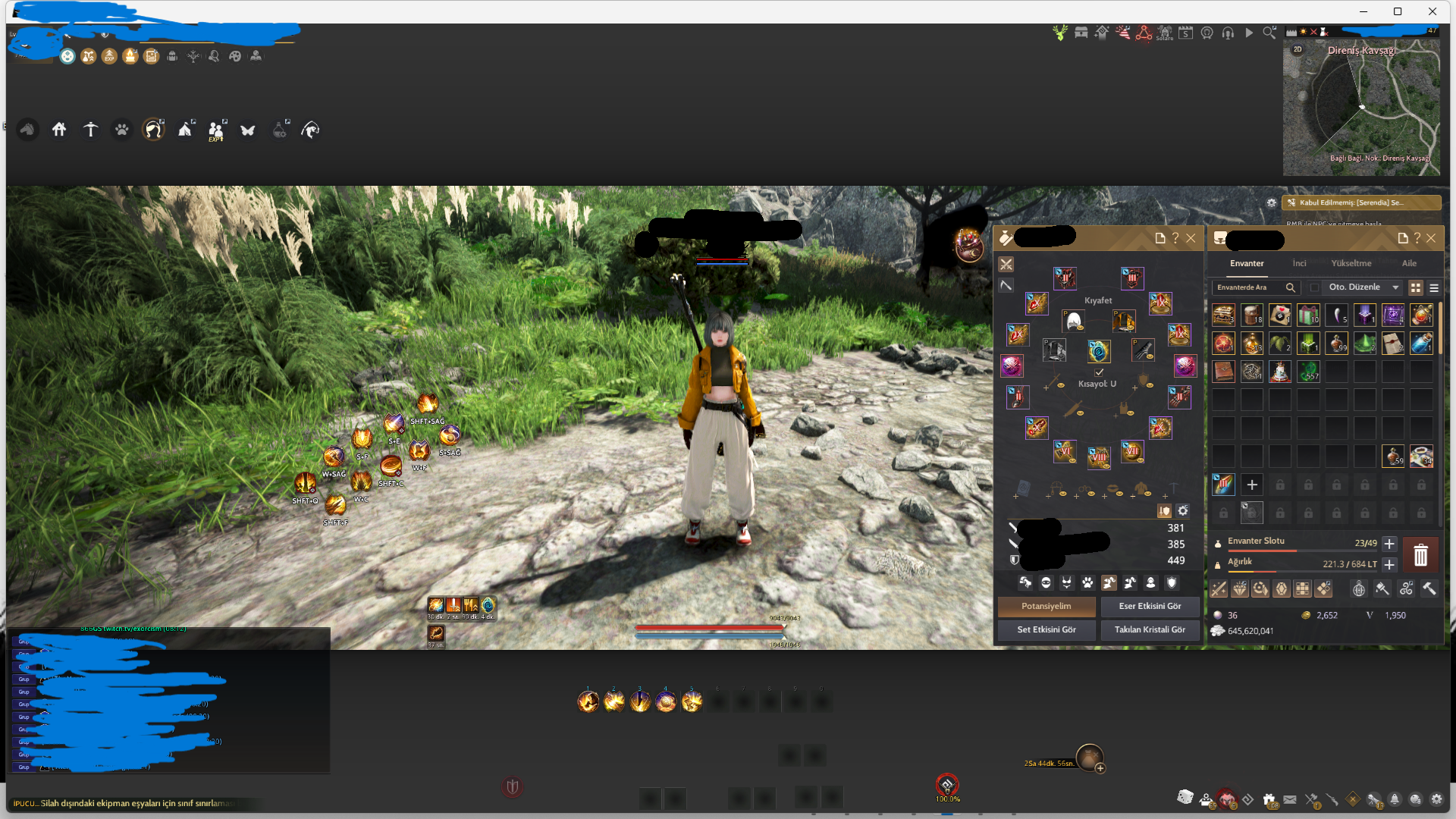1456x819 pixels.
Task: Open the treasure chest icon in top bar
Action: click(x=1081, y=33)
